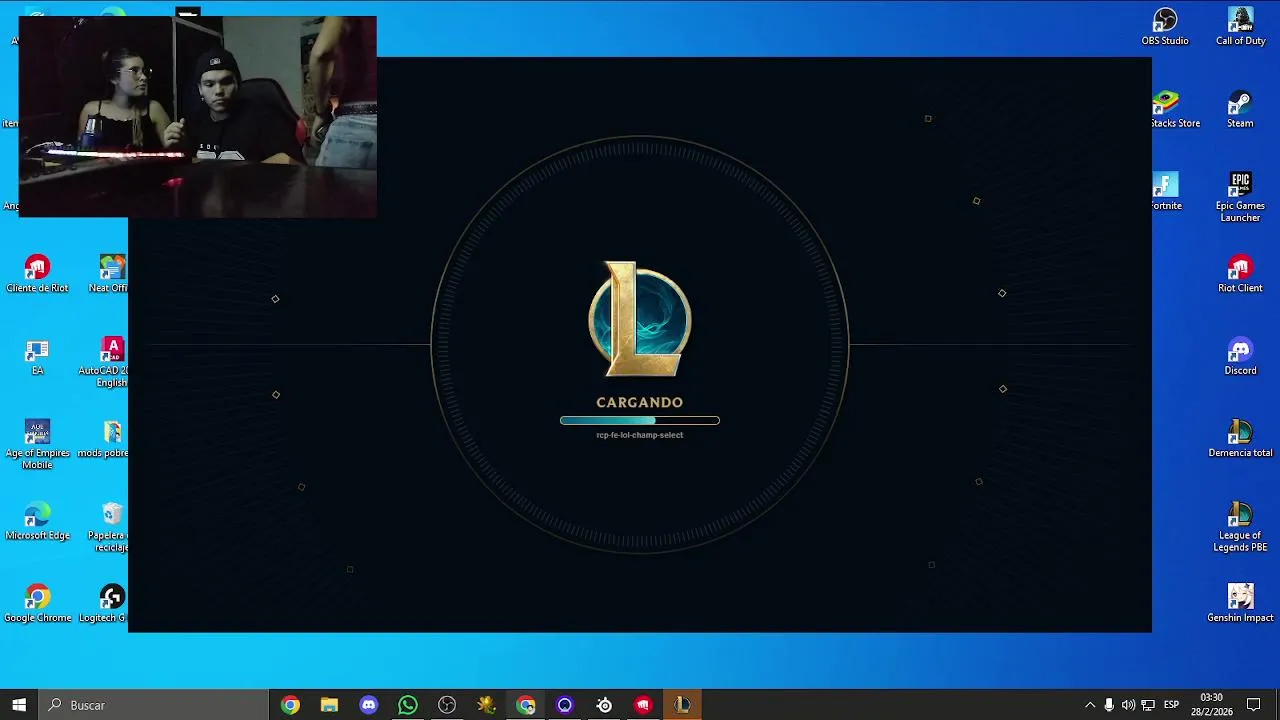Open Microsoft Edge desktop shortcut
The image size is (1280, 720).
click(x=37, y=521)
